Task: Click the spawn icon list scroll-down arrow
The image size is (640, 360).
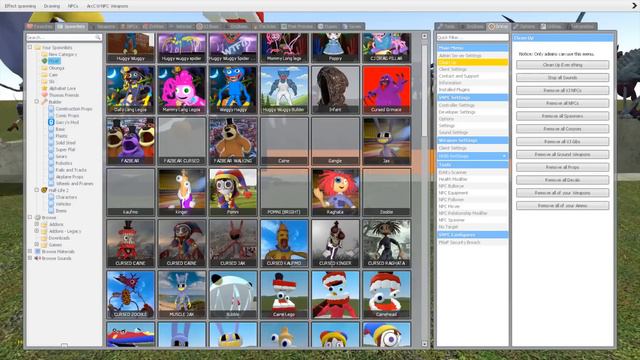Action: click(424, 344)
